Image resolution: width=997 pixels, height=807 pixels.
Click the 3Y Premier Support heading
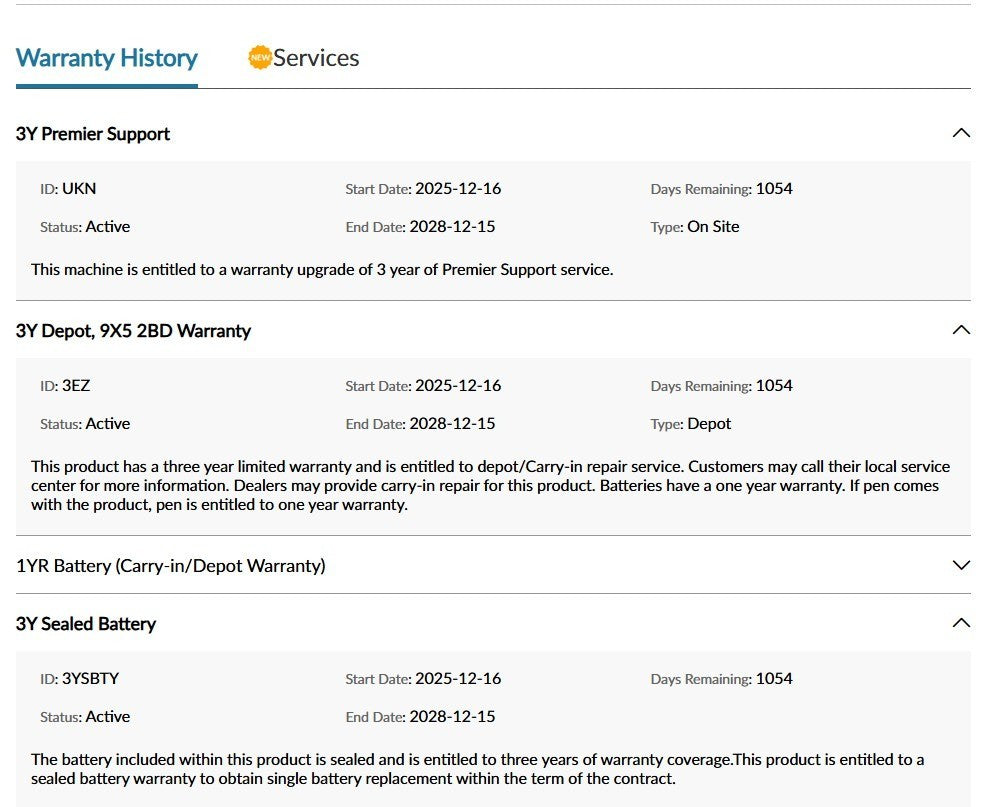coord(93,134)
